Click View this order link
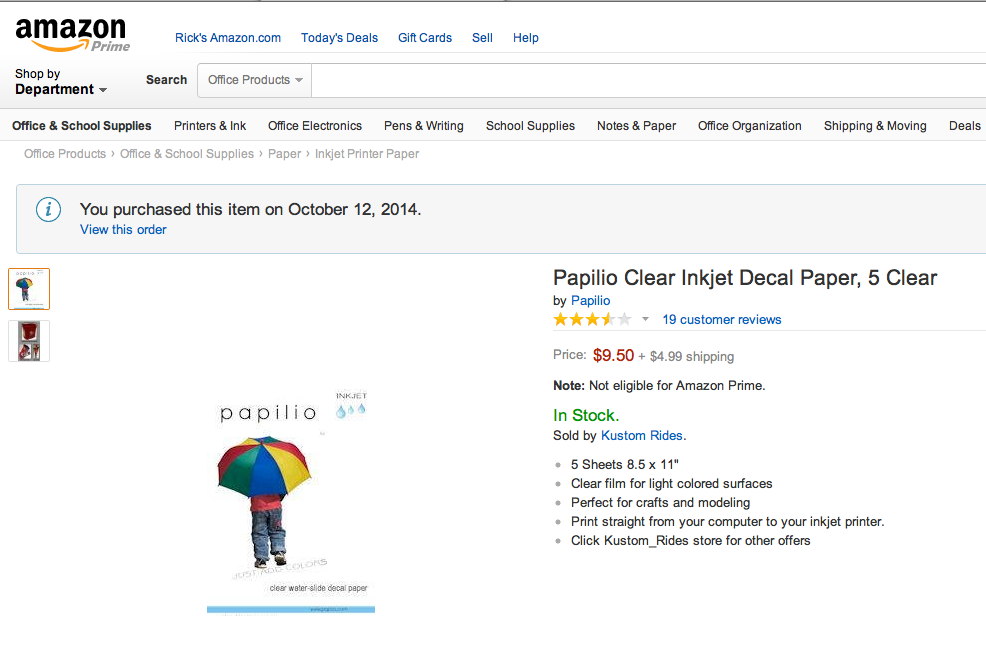Screen dimensions: 986x655 pos(123,229)
